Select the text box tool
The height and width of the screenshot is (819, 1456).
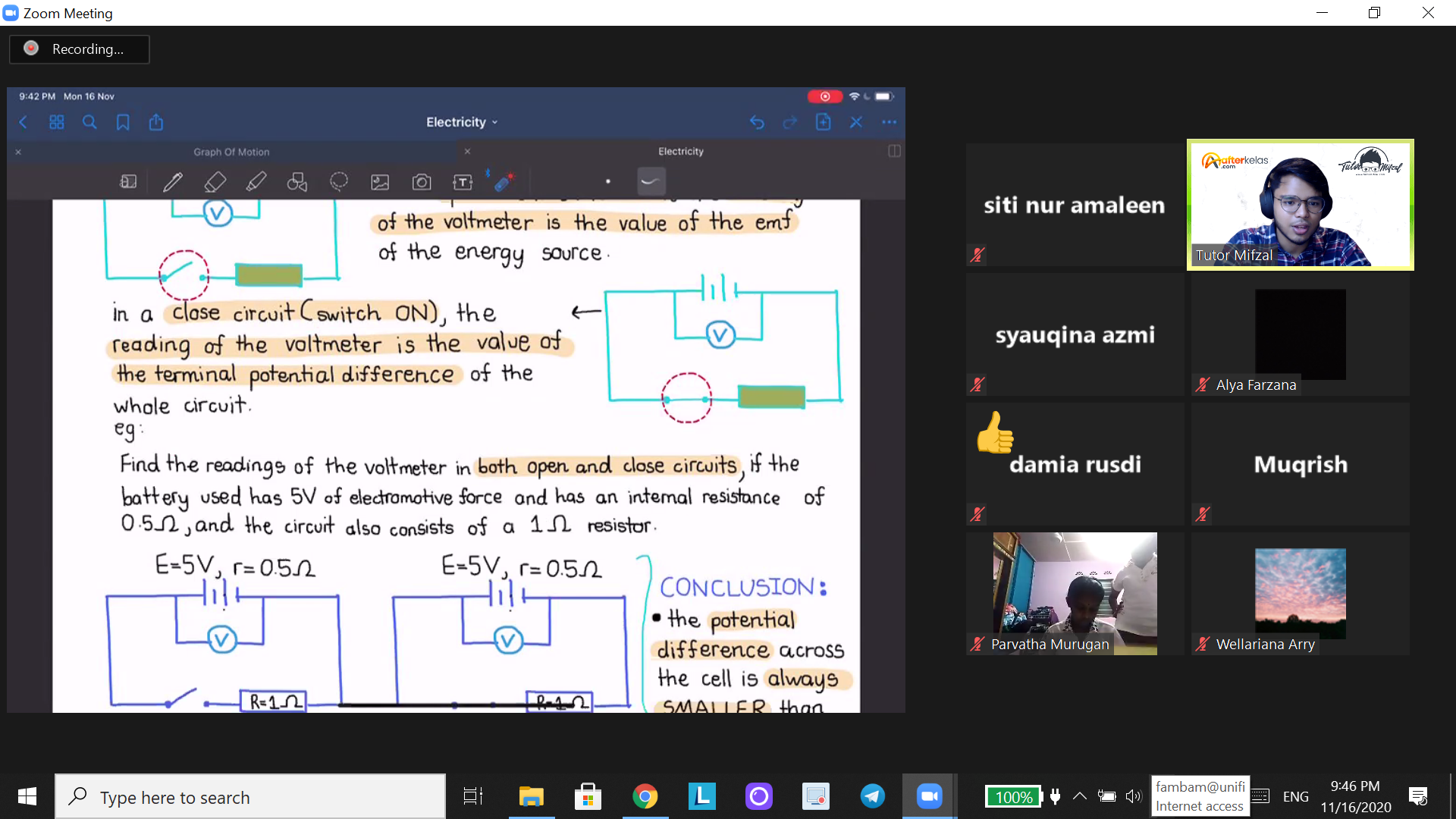pos(463,182)
